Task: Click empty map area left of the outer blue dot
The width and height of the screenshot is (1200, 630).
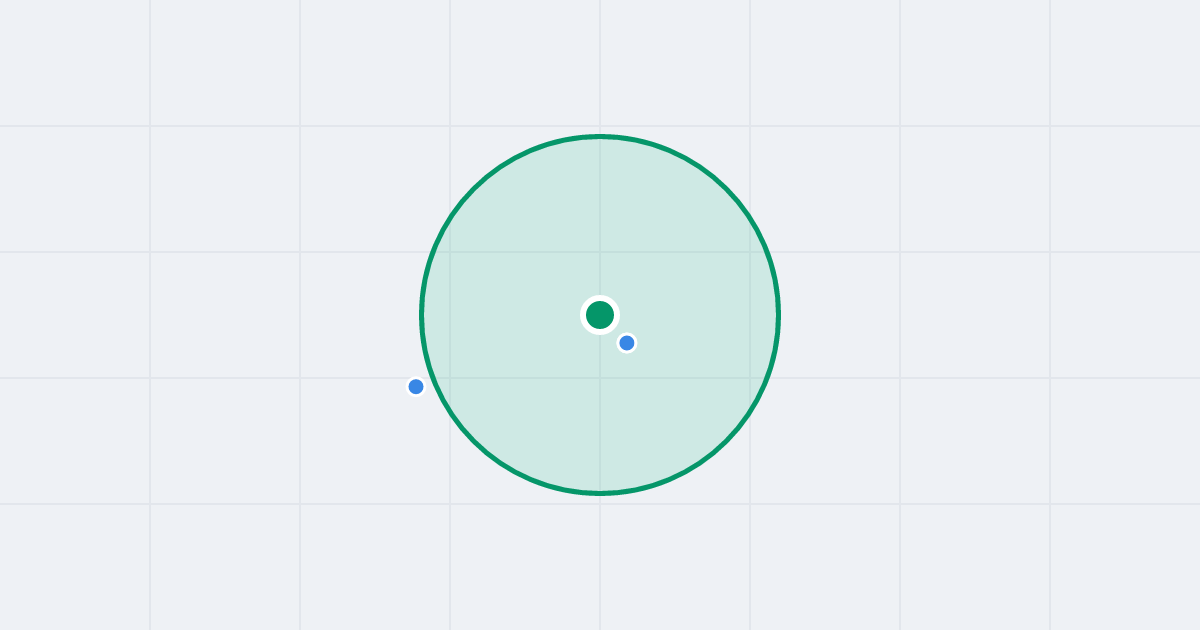Action: (x=300, y=387)
